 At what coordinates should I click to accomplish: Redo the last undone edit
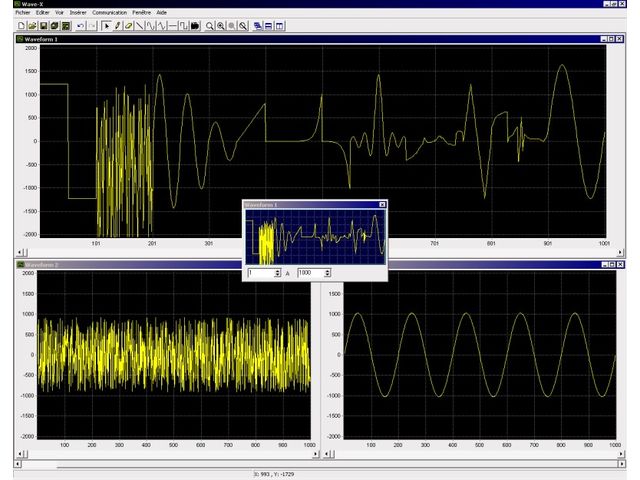pyautogui.click(x=92, y=26)
